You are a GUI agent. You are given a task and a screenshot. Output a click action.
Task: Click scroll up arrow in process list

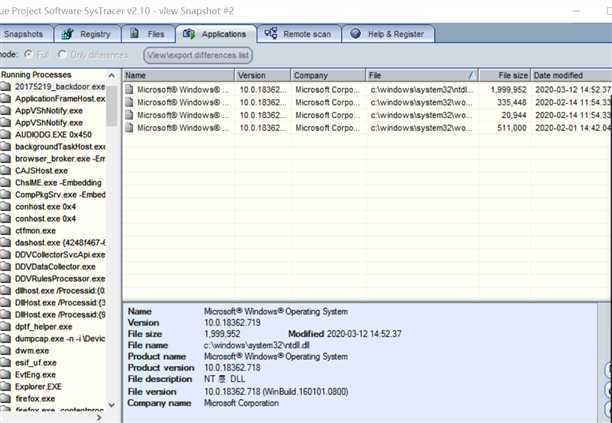click(x=111, y=75)
